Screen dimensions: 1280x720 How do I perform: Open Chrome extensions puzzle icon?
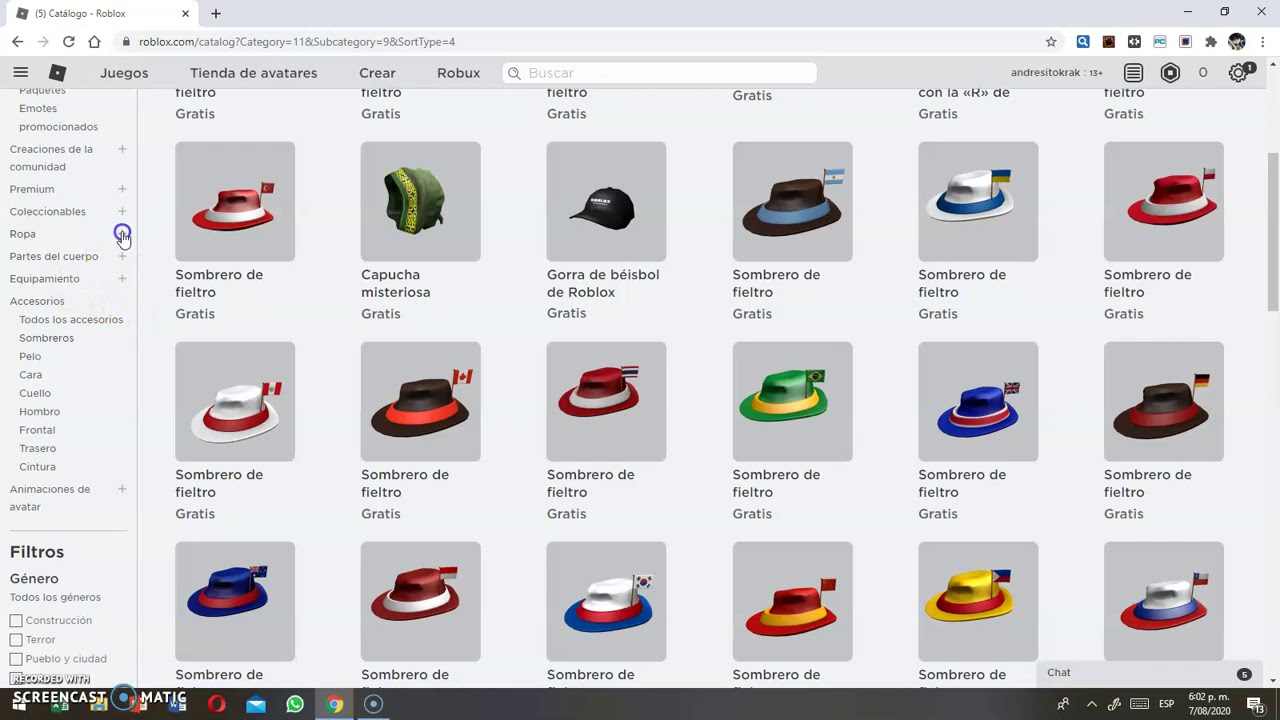pos(1211,42)
